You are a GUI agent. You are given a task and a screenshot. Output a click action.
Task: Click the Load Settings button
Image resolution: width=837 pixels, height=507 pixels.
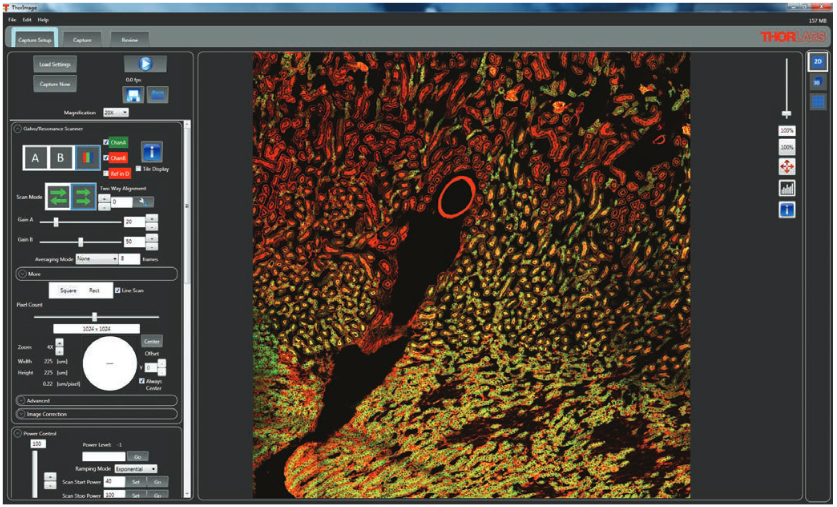pyautogui.click(x=54, y=64)
